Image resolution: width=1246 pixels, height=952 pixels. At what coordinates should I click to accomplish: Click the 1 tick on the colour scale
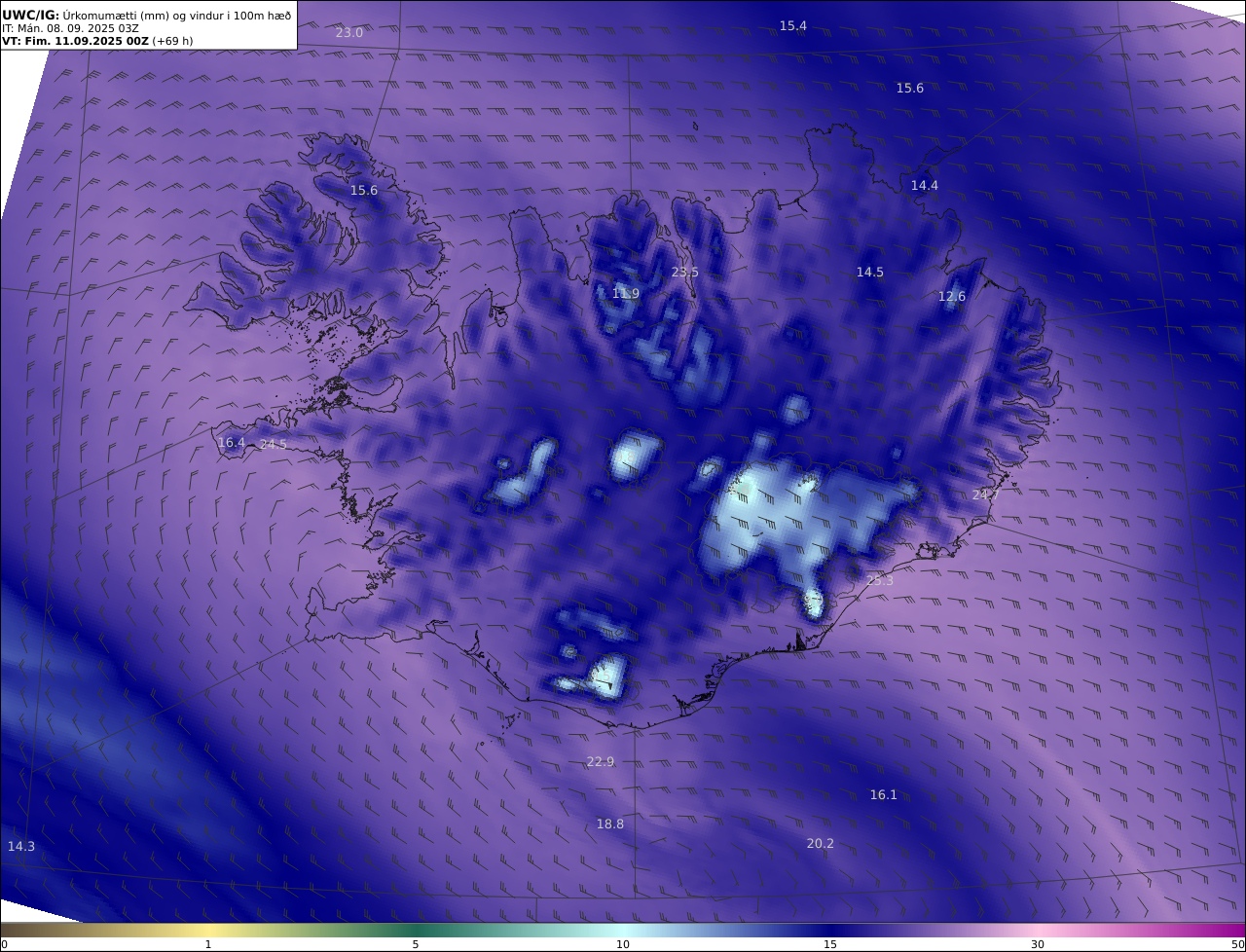click(208, 944)
